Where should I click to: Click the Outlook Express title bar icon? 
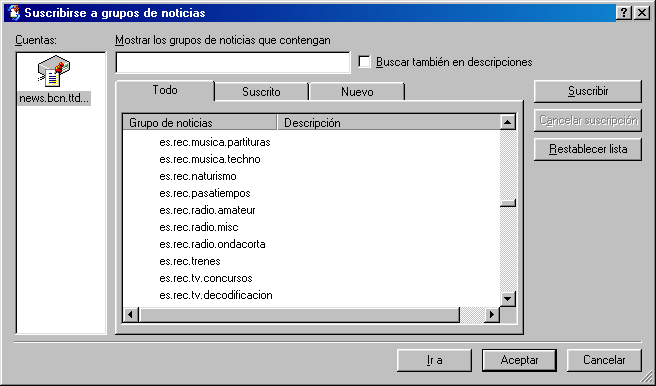13,13
